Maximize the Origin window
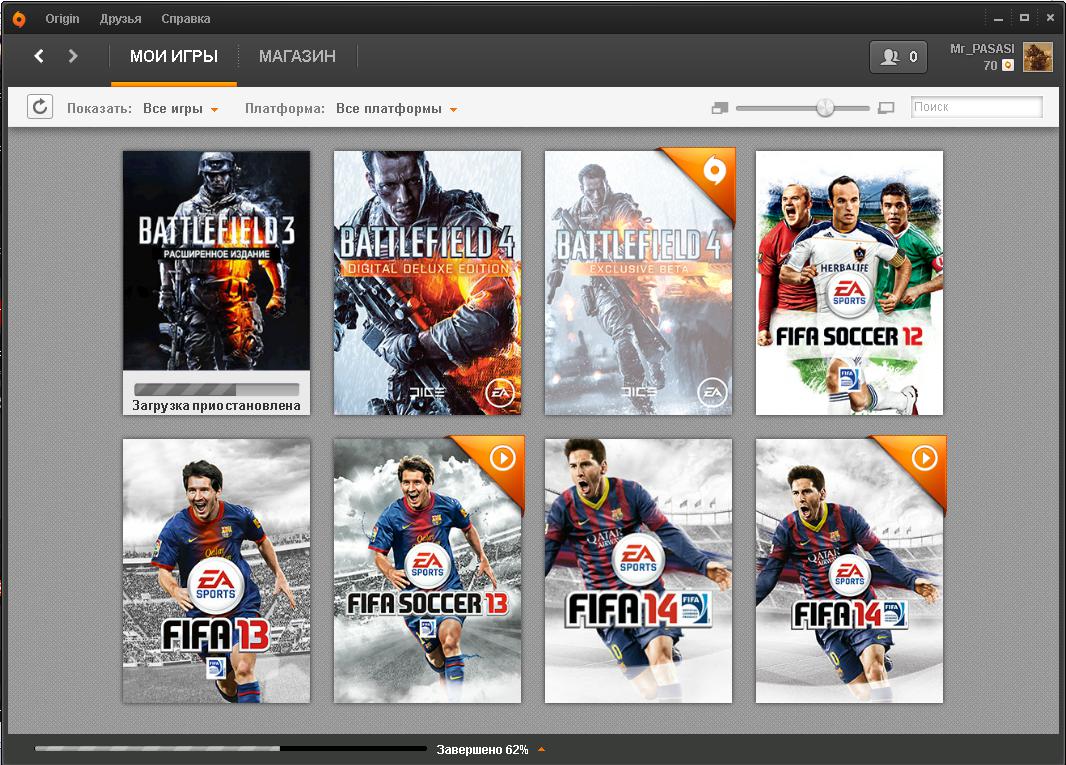Image resolution: width=1066 pixels, height=765 pixels. pyautogui.click(x=1024, y=18)
